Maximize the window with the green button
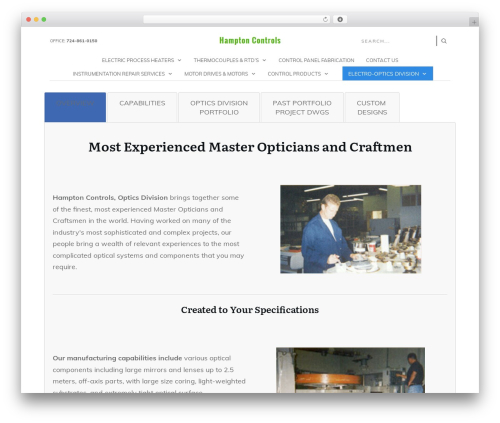500x423 pixels. coord(44,19)
